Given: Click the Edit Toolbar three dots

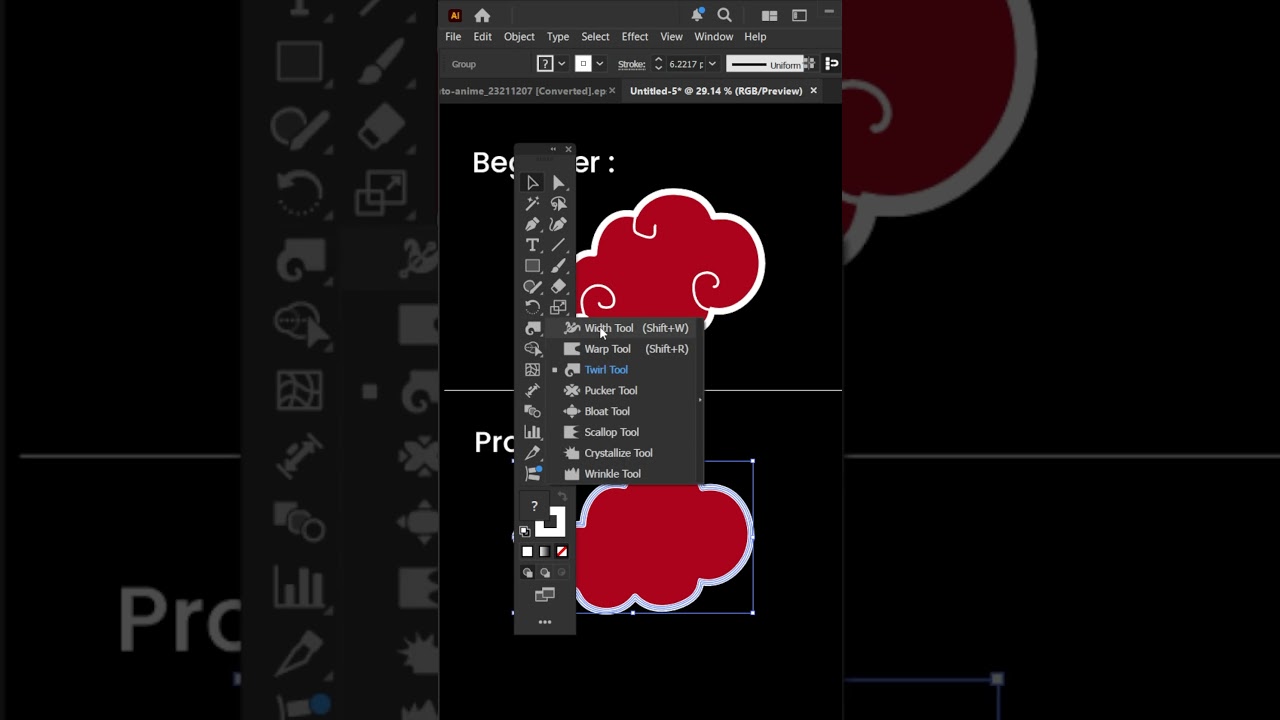Looking at the screenshot, I should tap(545, 622).
